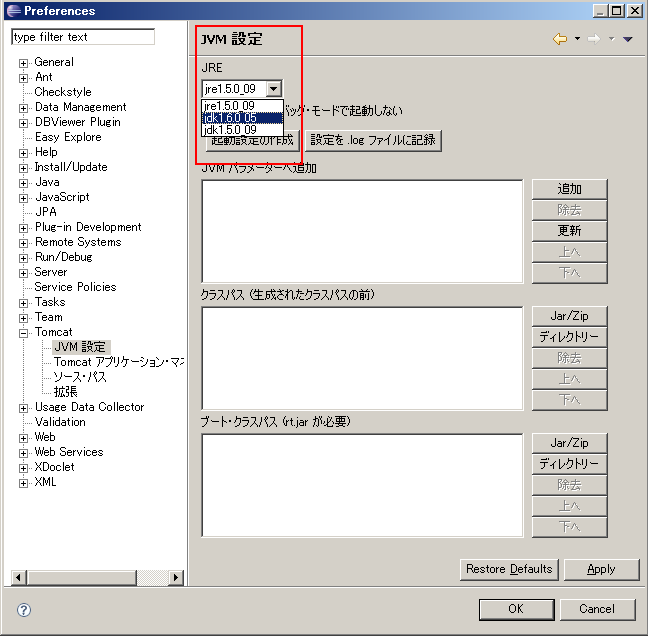Image resolution: width=648 pixels, height=636 pixels.
Task: Click inside the ブート・クラスパス list box
Action: click(362, 485)
